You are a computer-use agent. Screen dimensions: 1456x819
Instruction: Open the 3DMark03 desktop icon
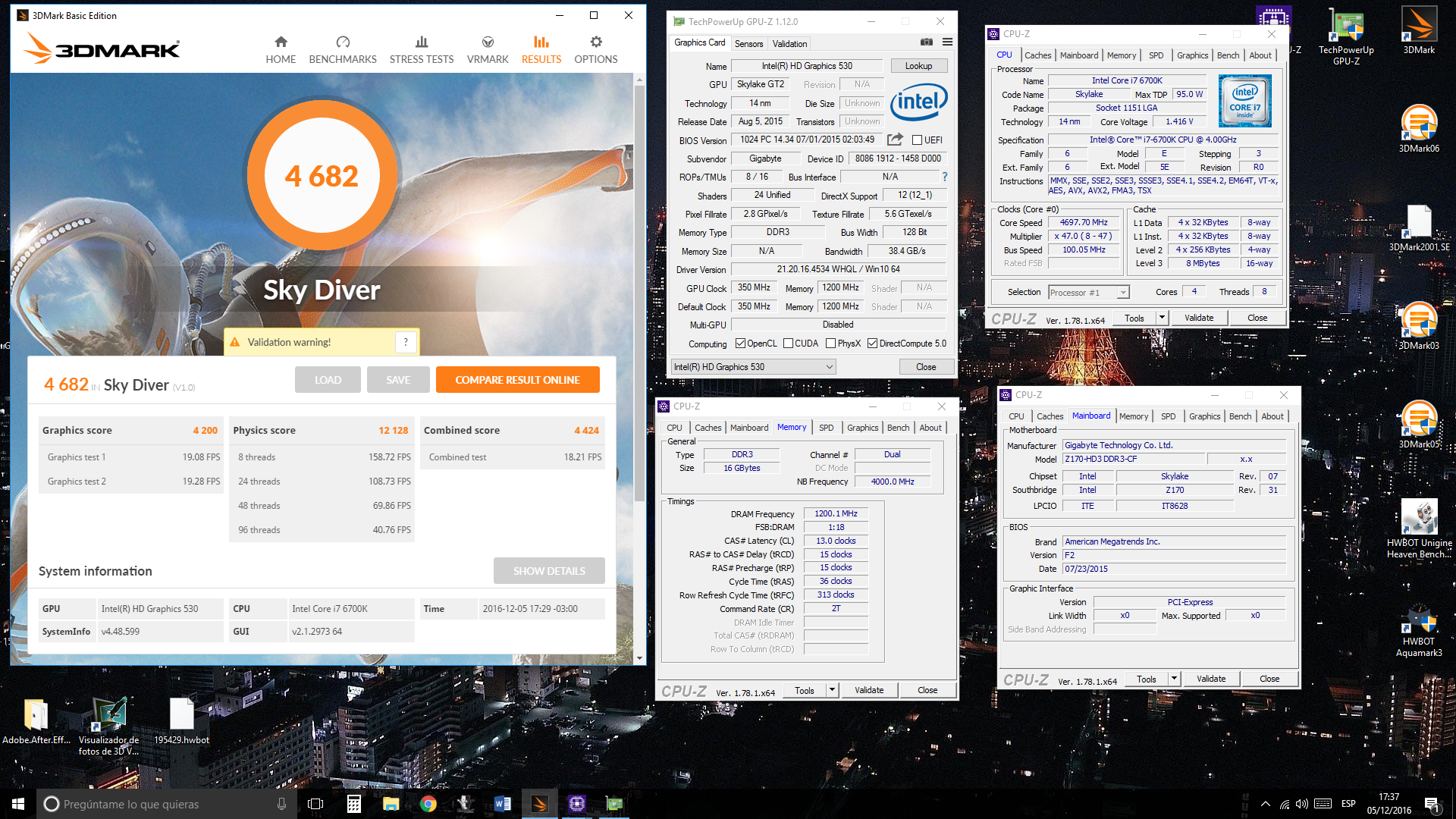[x=1419, y=326]
